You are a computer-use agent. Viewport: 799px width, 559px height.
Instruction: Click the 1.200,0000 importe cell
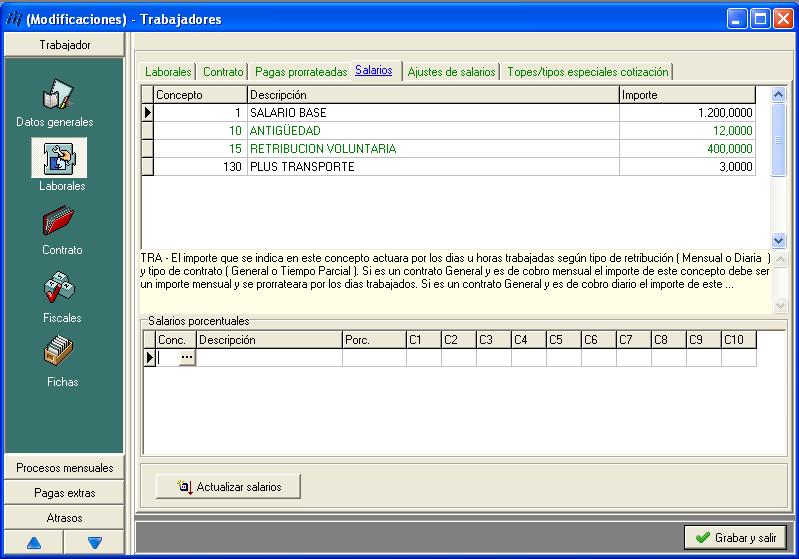coord(687,113)
